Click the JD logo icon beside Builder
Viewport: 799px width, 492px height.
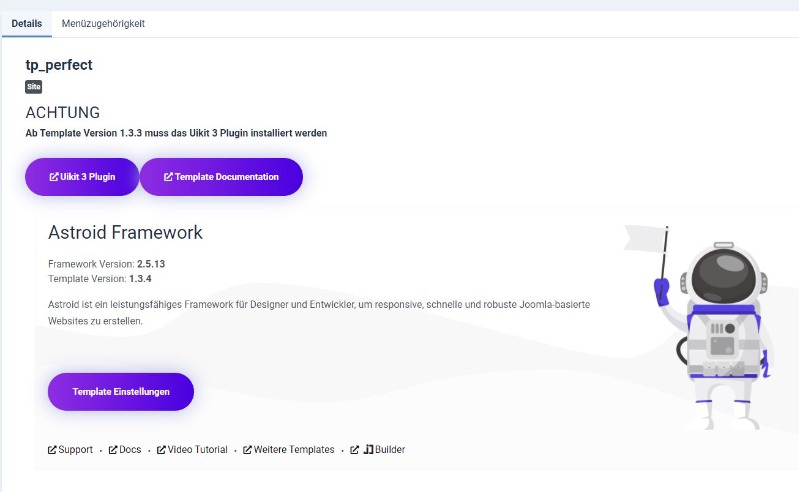tap(368, 450)
